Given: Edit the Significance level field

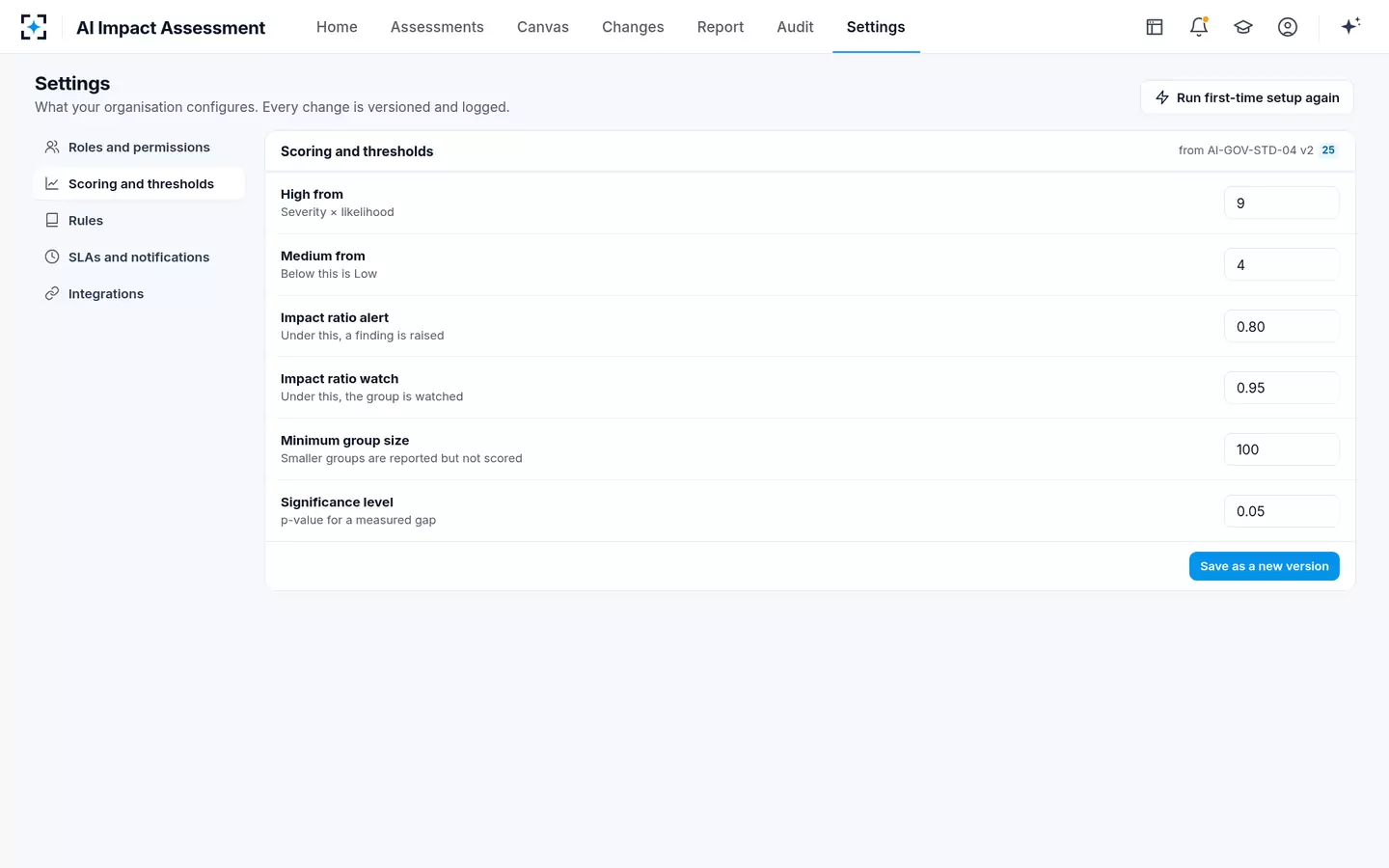Looking at the screenshot, I should click(x=1281, y=511).
